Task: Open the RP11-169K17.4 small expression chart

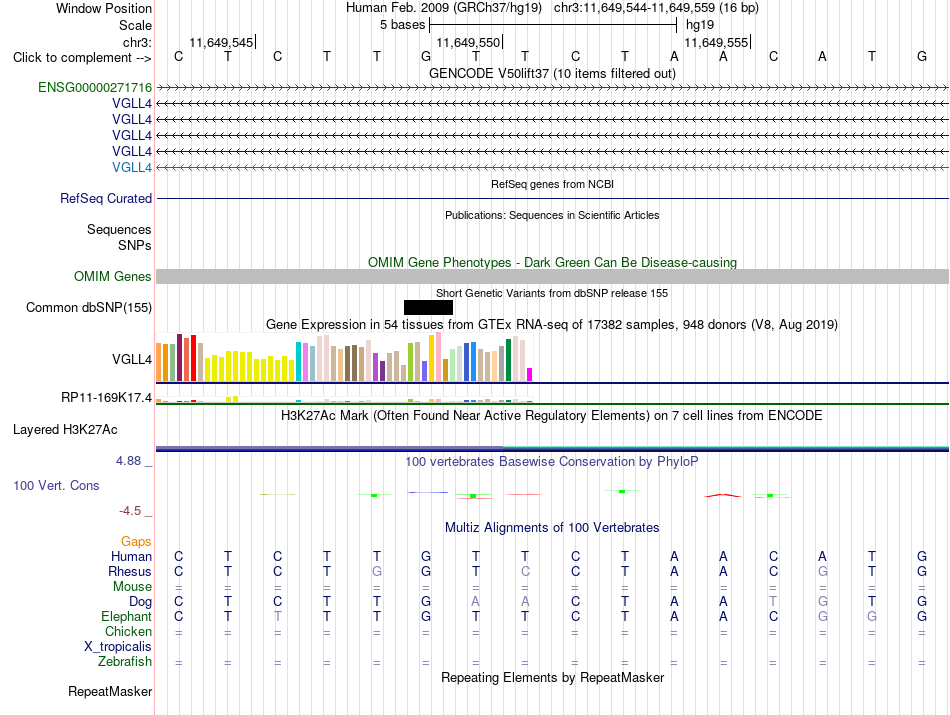Action: tap(344, 399)
